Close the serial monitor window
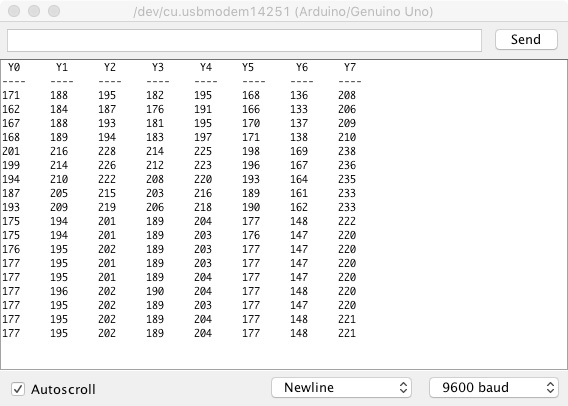568x406 pixels. pyautogui.click(x=14, y=11)
